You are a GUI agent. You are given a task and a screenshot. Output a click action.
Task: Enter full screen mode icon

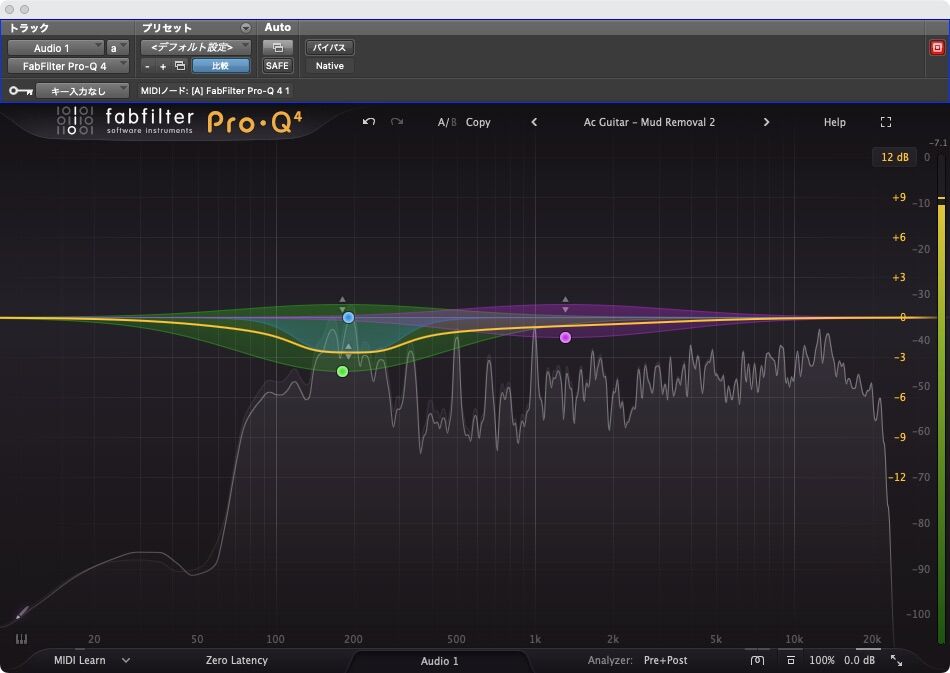pyautogui.click(x=885, y=122)
